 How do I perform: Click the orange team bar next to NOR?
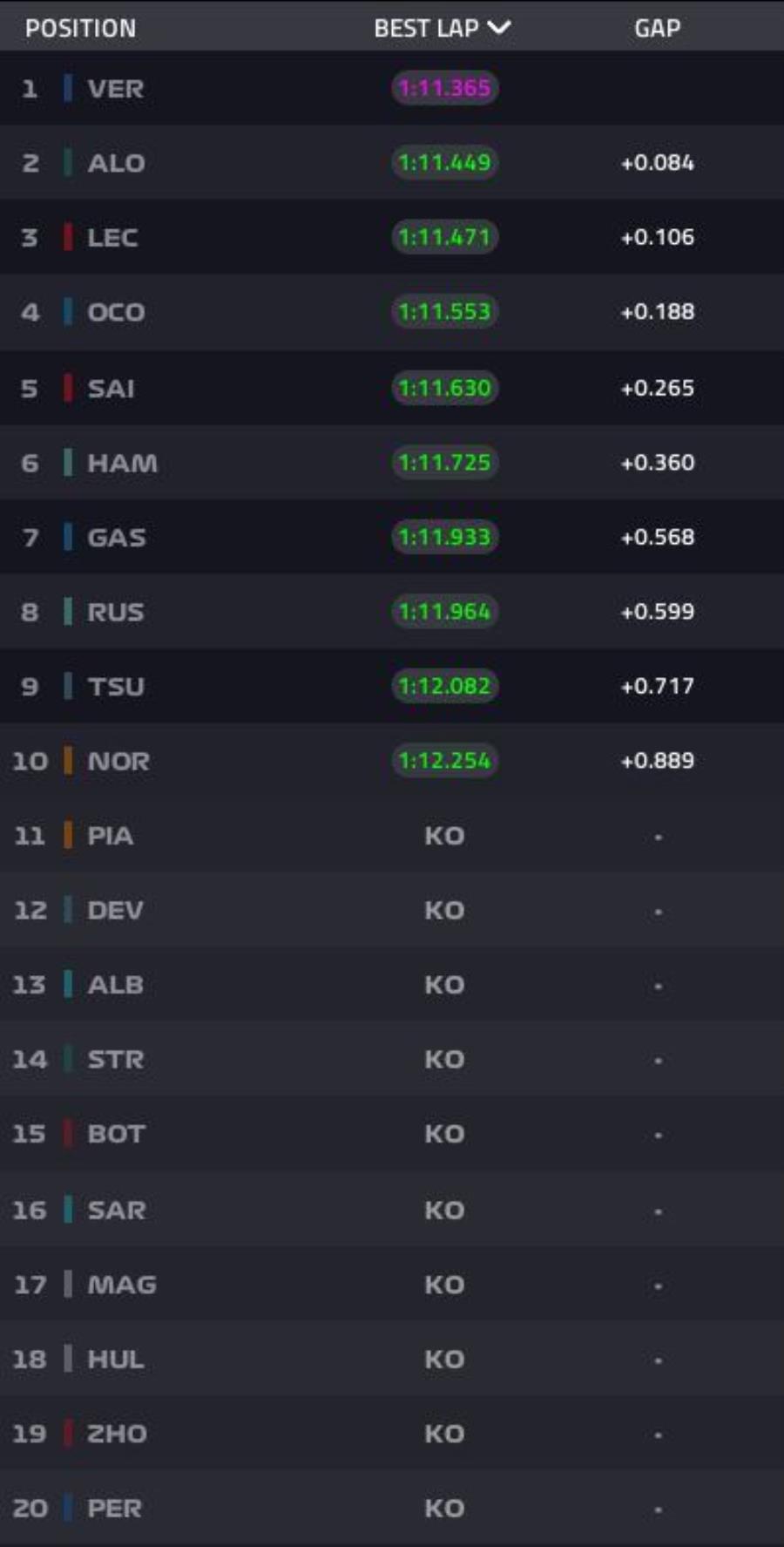(x=68, y=761)
